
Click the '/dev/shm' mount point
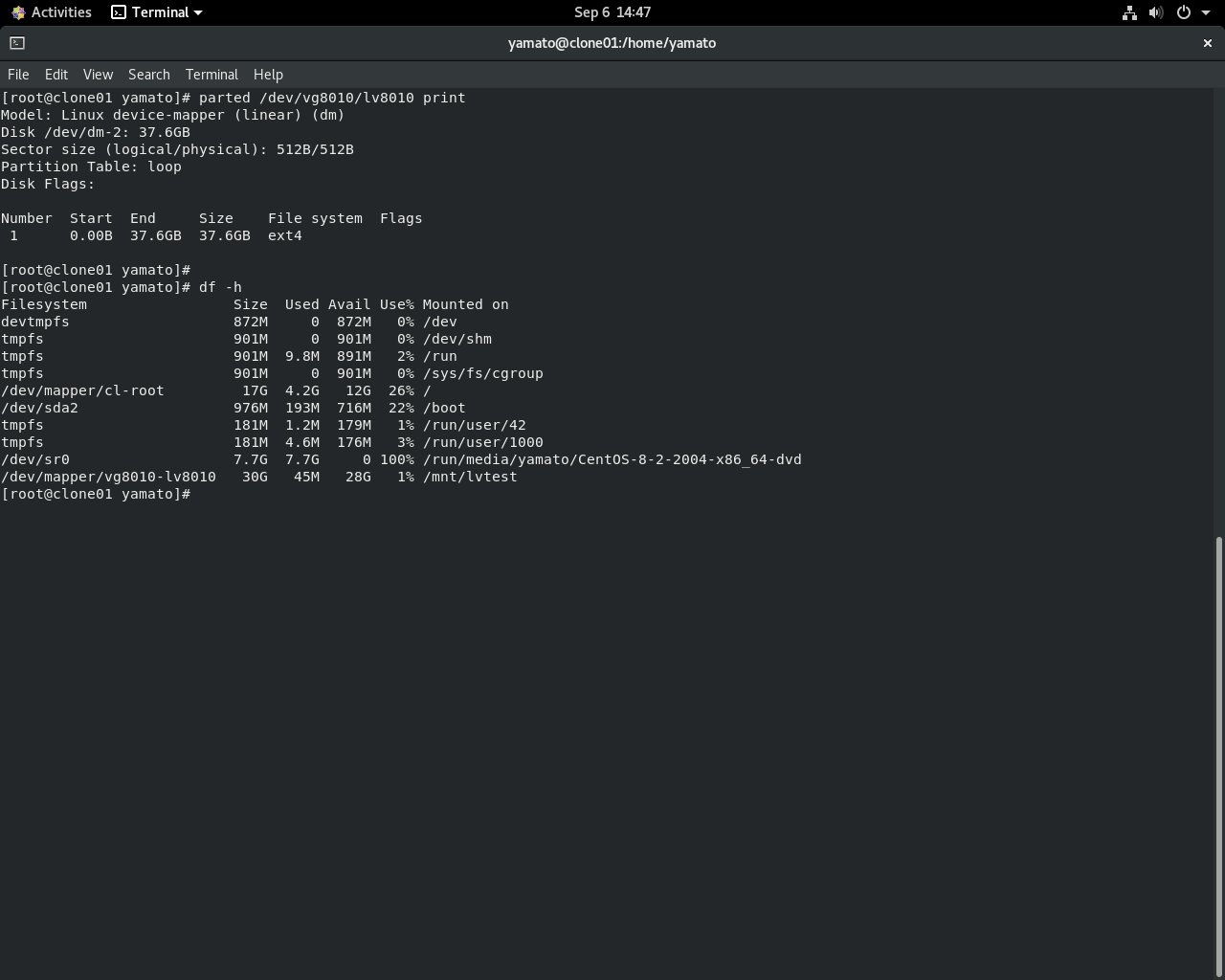pyautogui.click(x=457, y=339)
